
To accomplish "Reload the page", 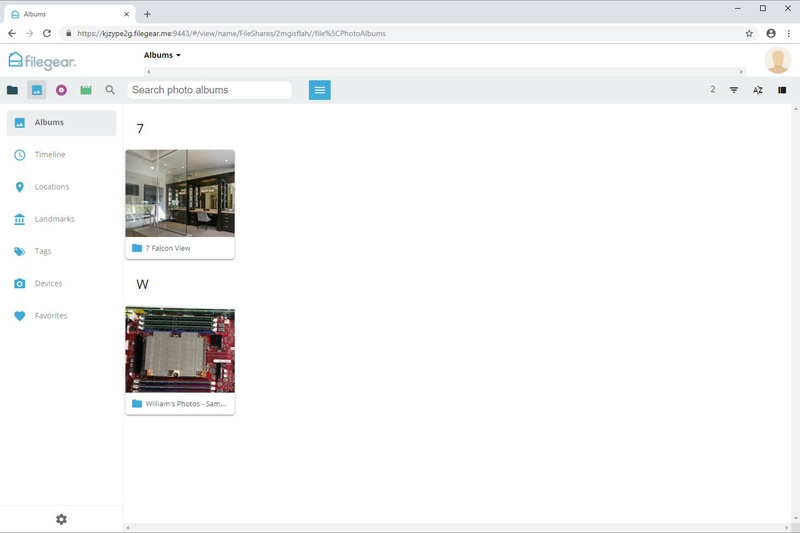I will click(47, 33).
